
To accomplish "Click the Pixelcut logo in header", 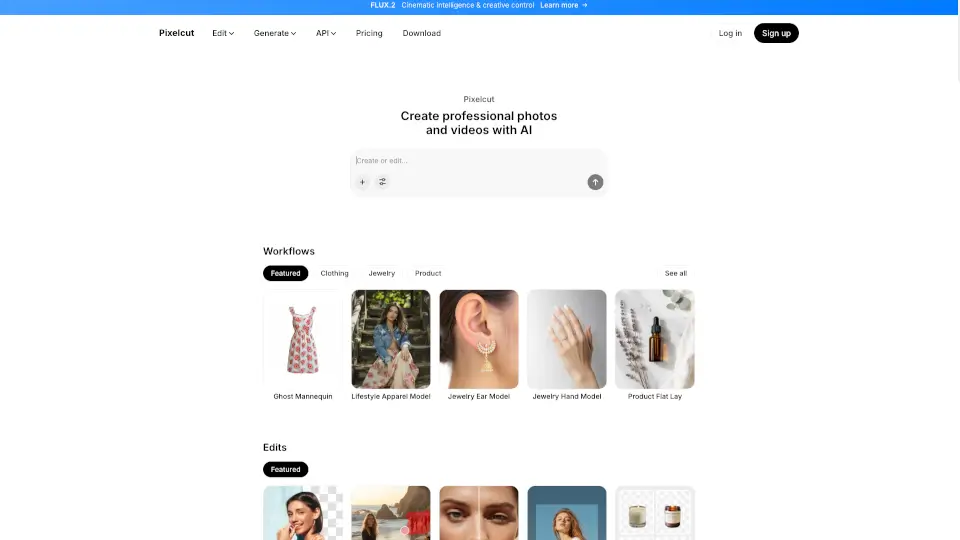I will pos(176,33).
